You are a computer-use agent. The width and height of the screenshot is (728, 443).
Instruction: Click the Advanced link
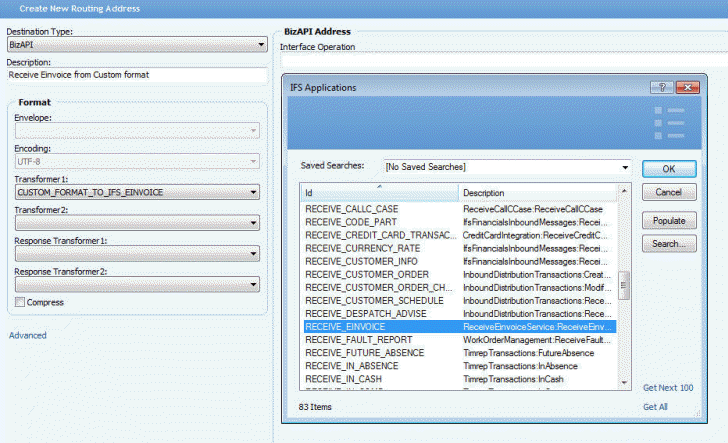pyautogui.click(x=28, y=335)
